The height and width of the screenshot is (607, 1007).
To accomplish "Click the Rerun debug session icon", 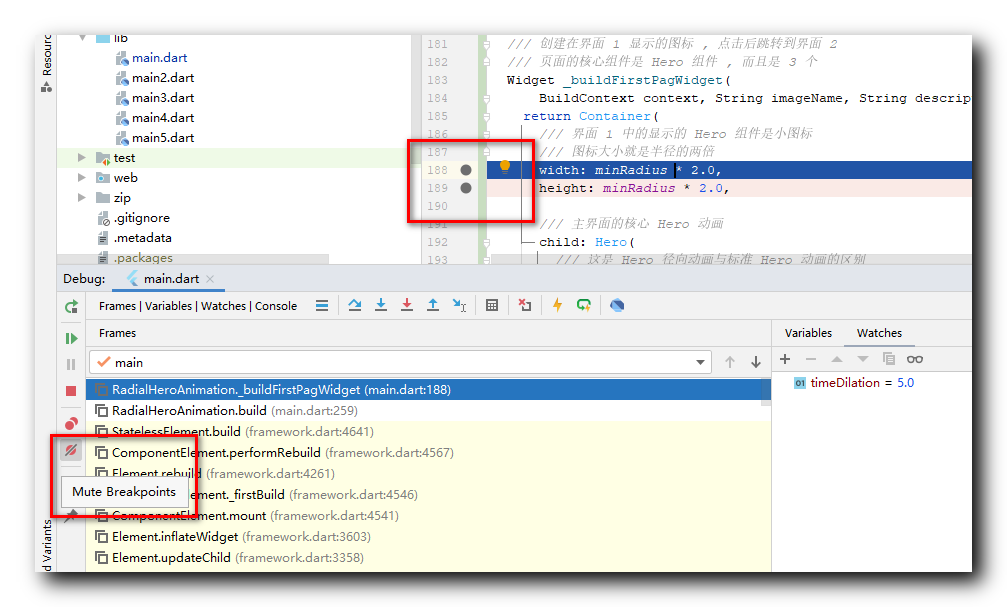I will 71,307.
